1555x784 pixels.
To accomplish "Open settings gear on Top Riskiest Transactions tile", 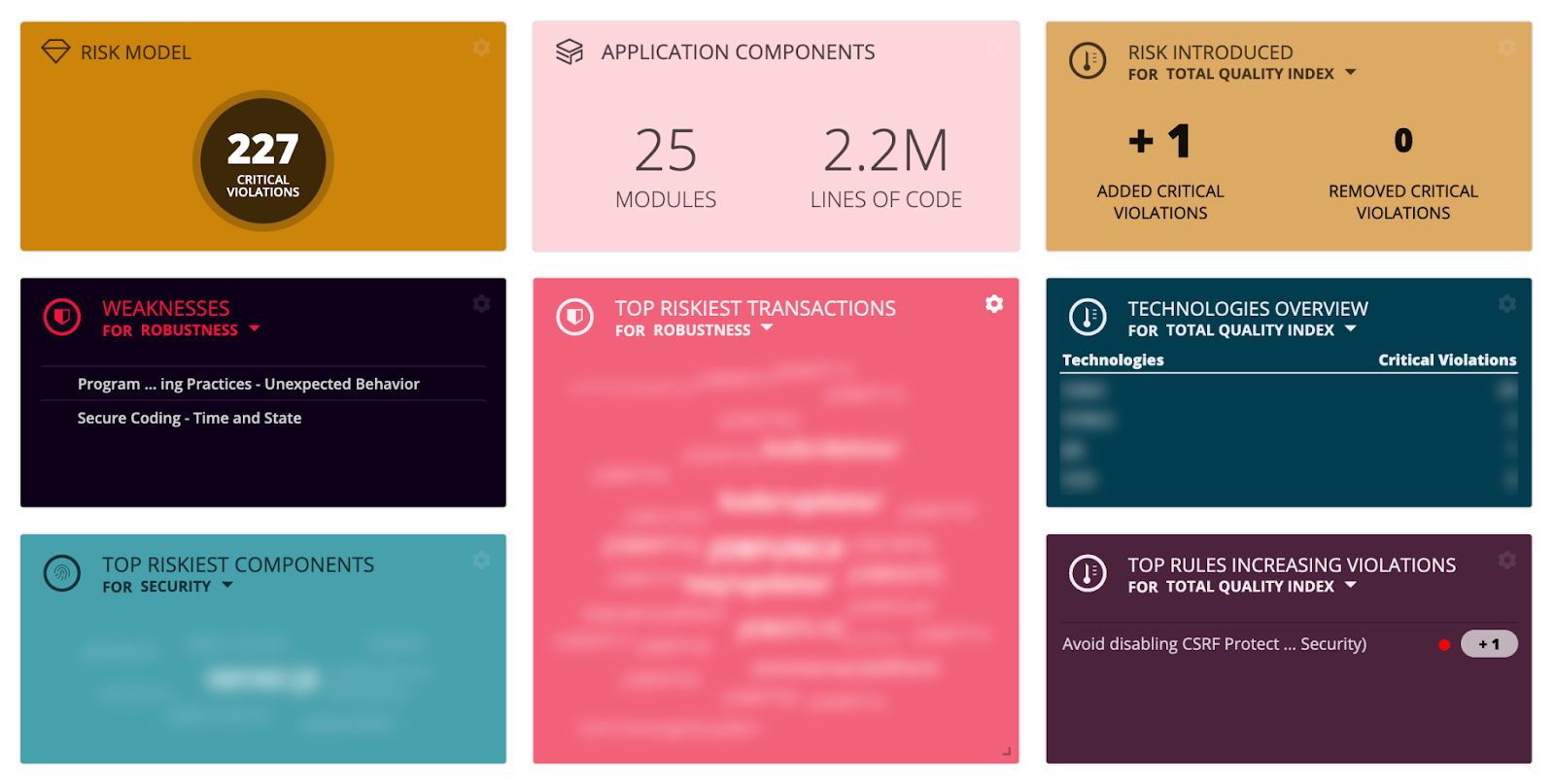I will [994, 304].
